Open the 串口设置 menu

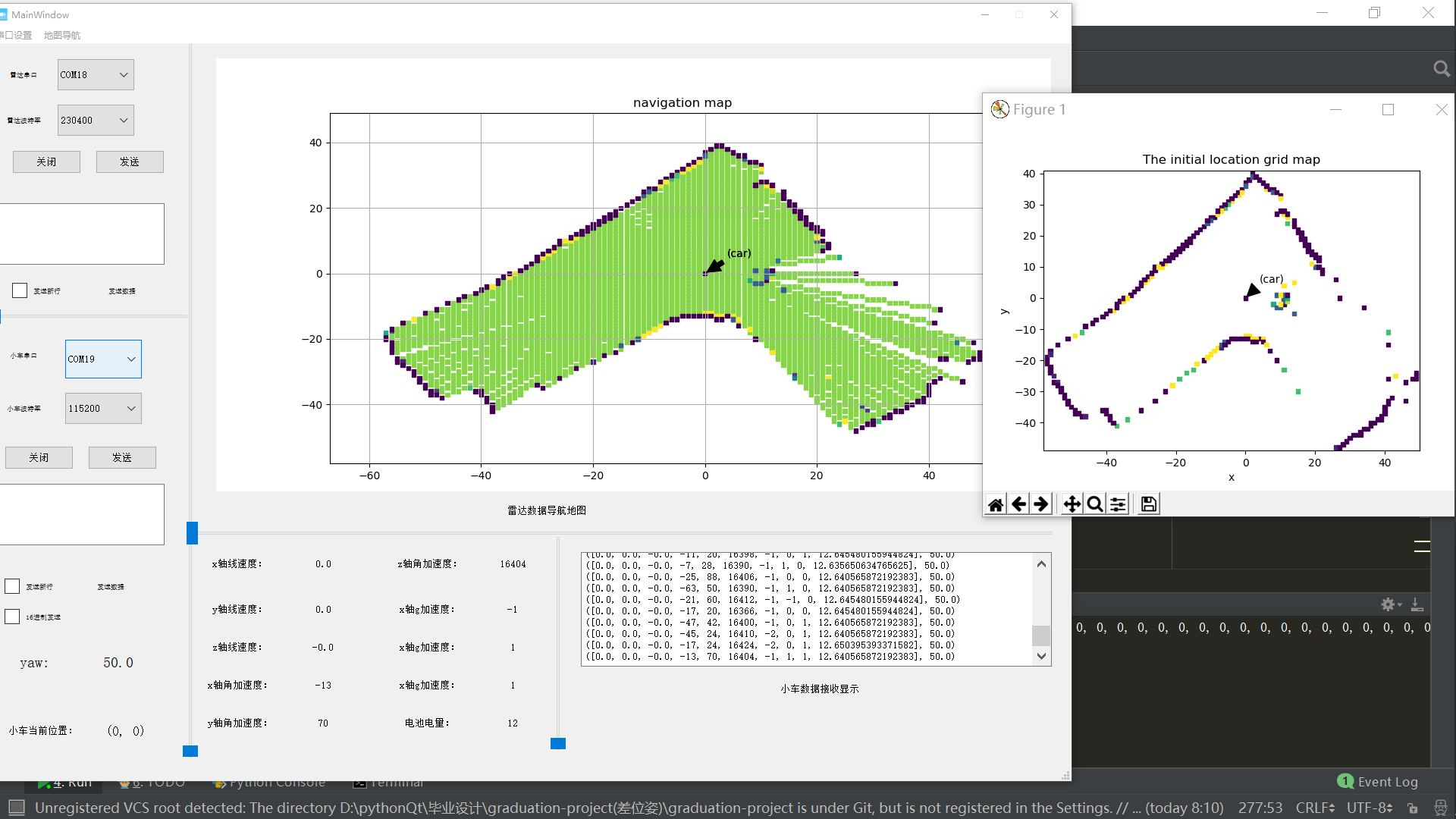(17, 36)
